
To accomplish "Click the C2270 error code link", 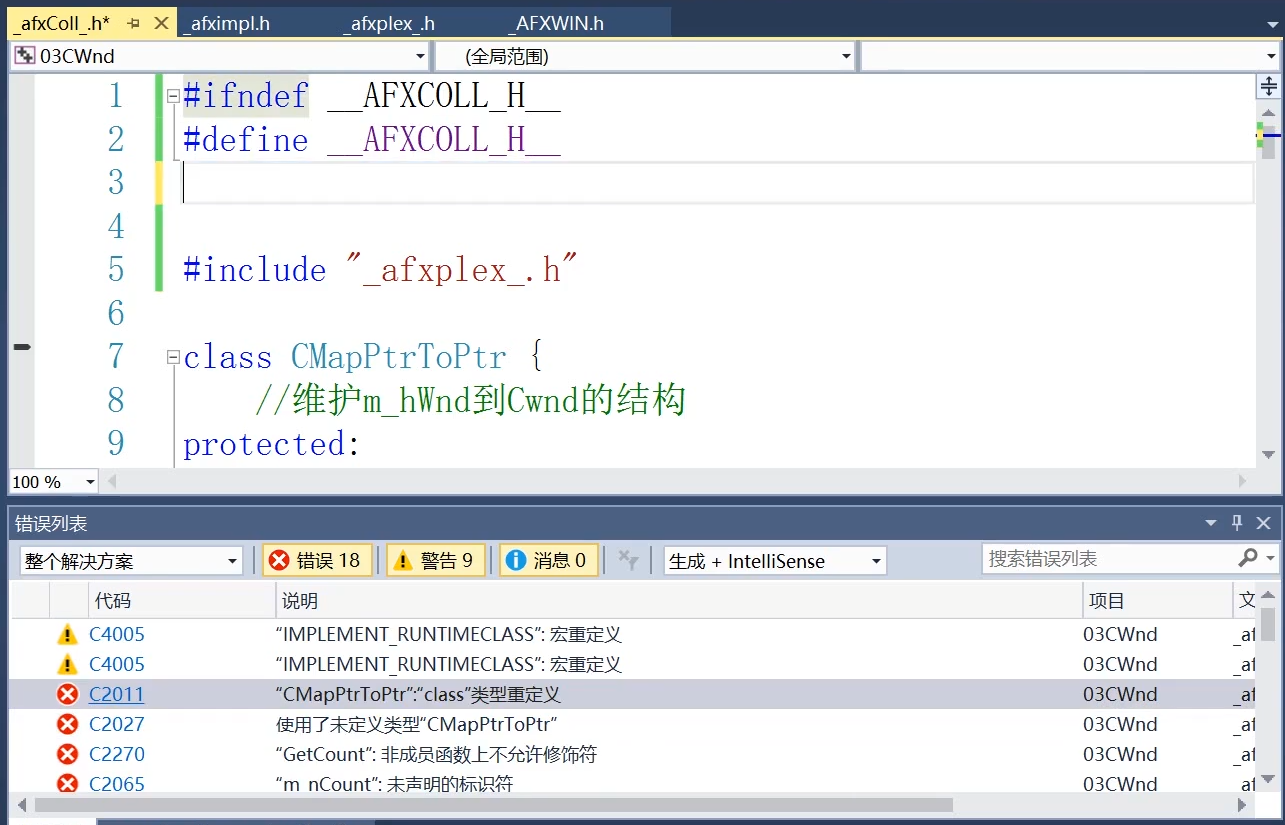I will pos(117,754).
